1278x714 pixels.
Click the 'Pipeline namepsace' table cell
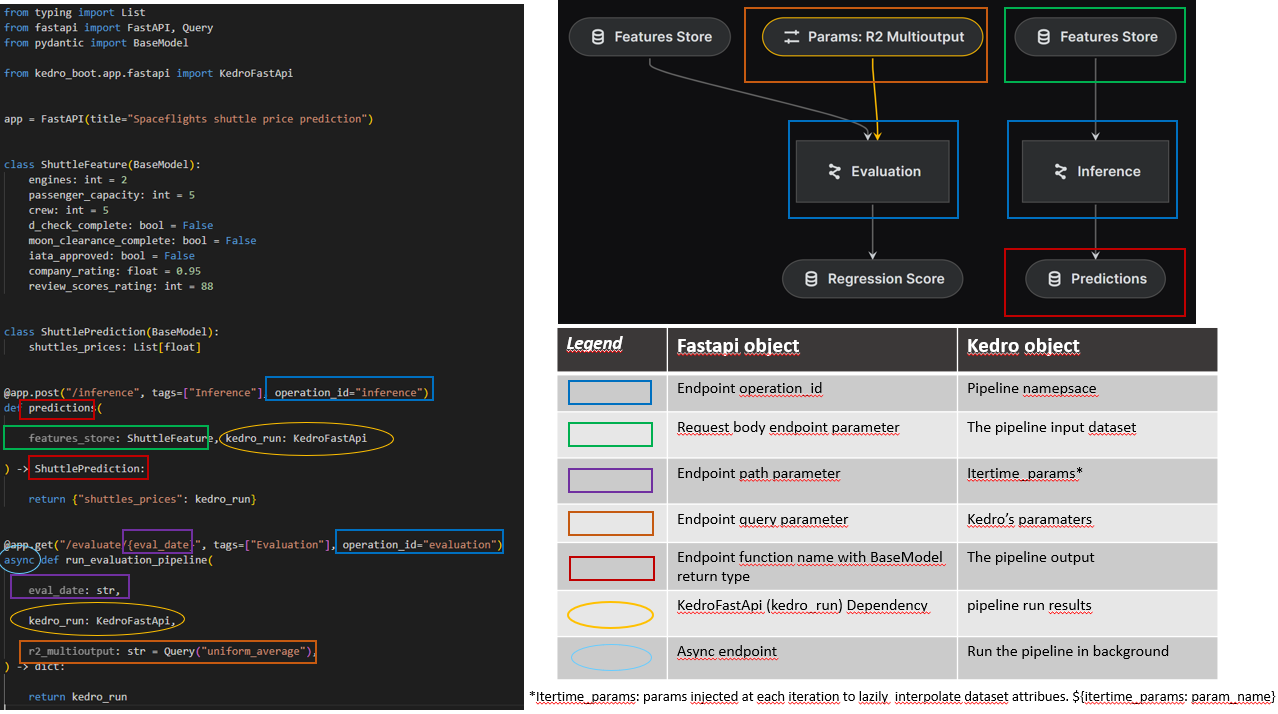coord(1087,392)
